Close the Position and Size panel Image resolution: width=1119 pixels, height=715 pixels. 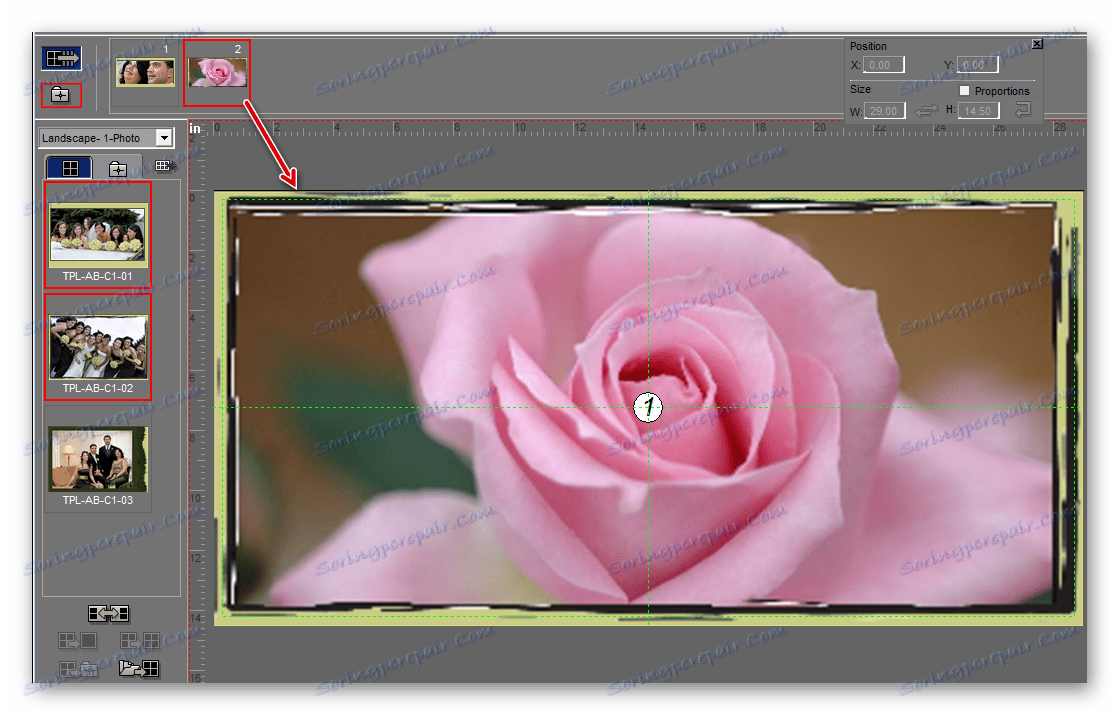pyautogui.click(x=1038, y=44)
